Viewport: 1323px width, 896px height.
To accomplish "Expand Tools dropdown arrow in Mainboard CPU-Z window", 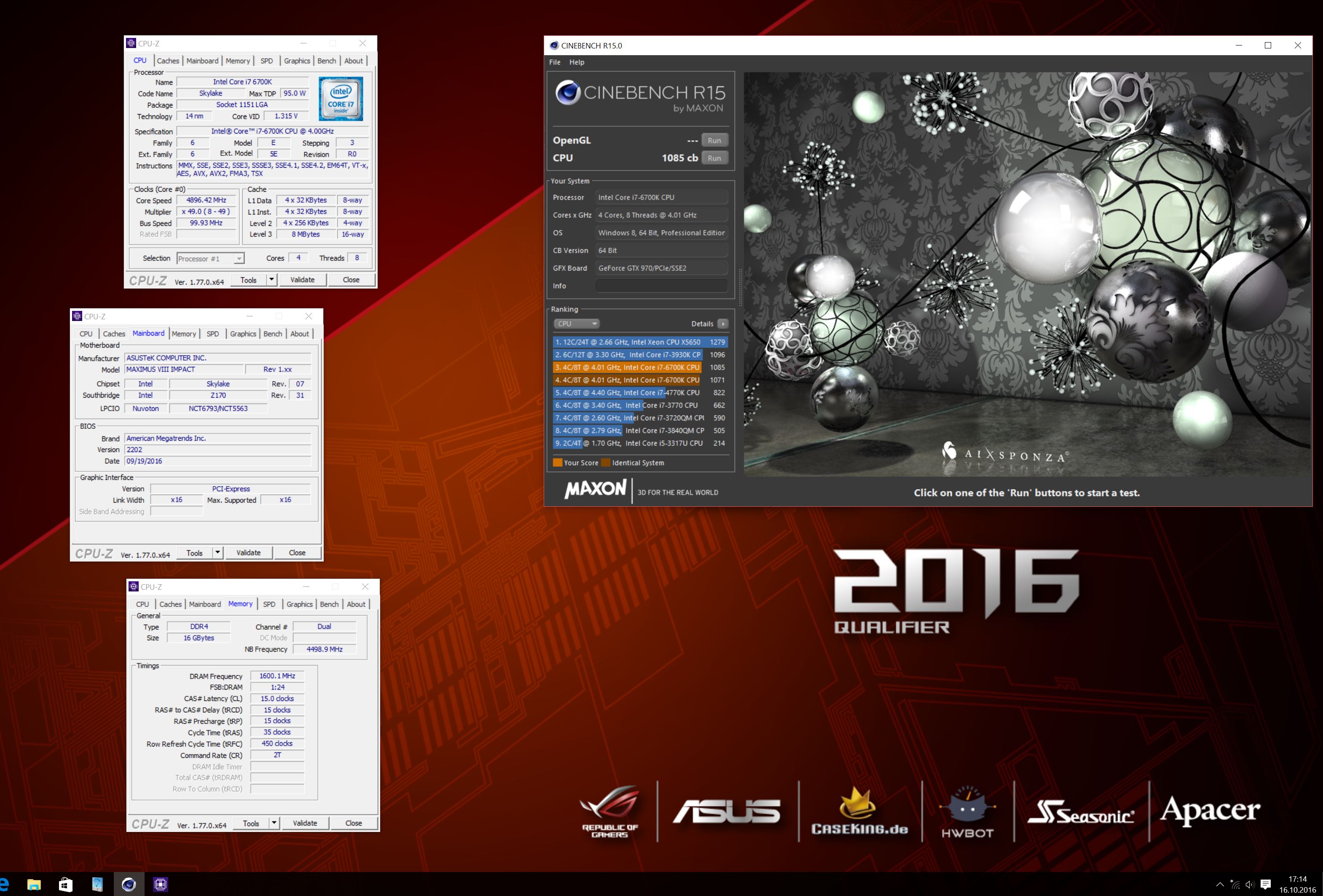I will 217,552.
